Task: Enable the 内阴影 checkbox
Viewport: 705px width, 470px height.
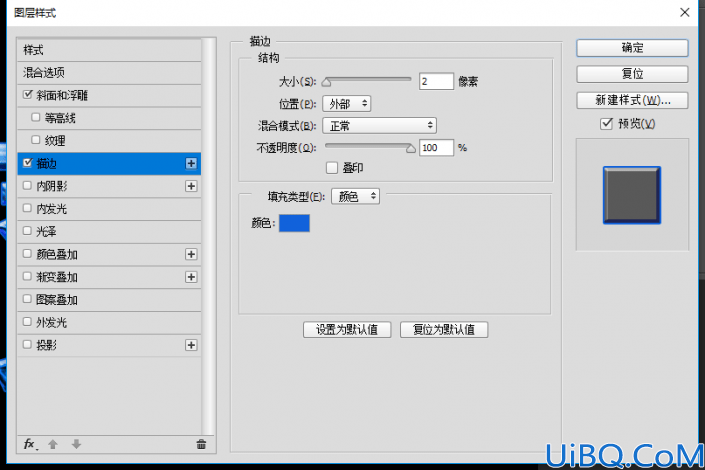Action: (27, 185)
